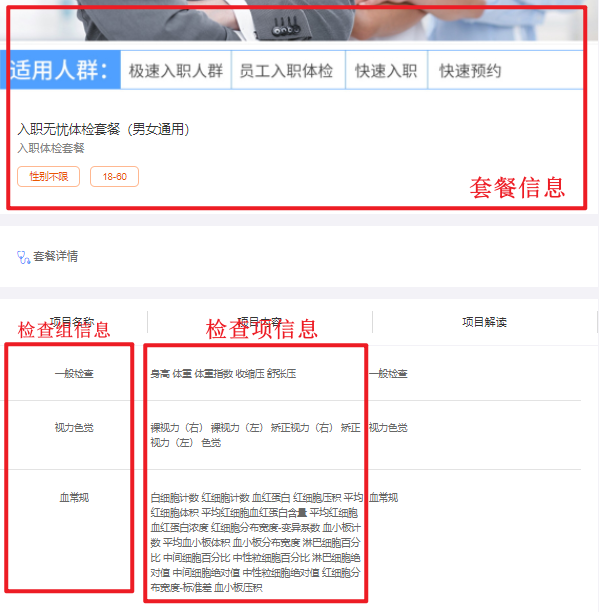The height and width of the screenshot is (612, 599).
Task: Click the 裸视力（右）裸视力（左）item content
Action: [x=255, y=435]
